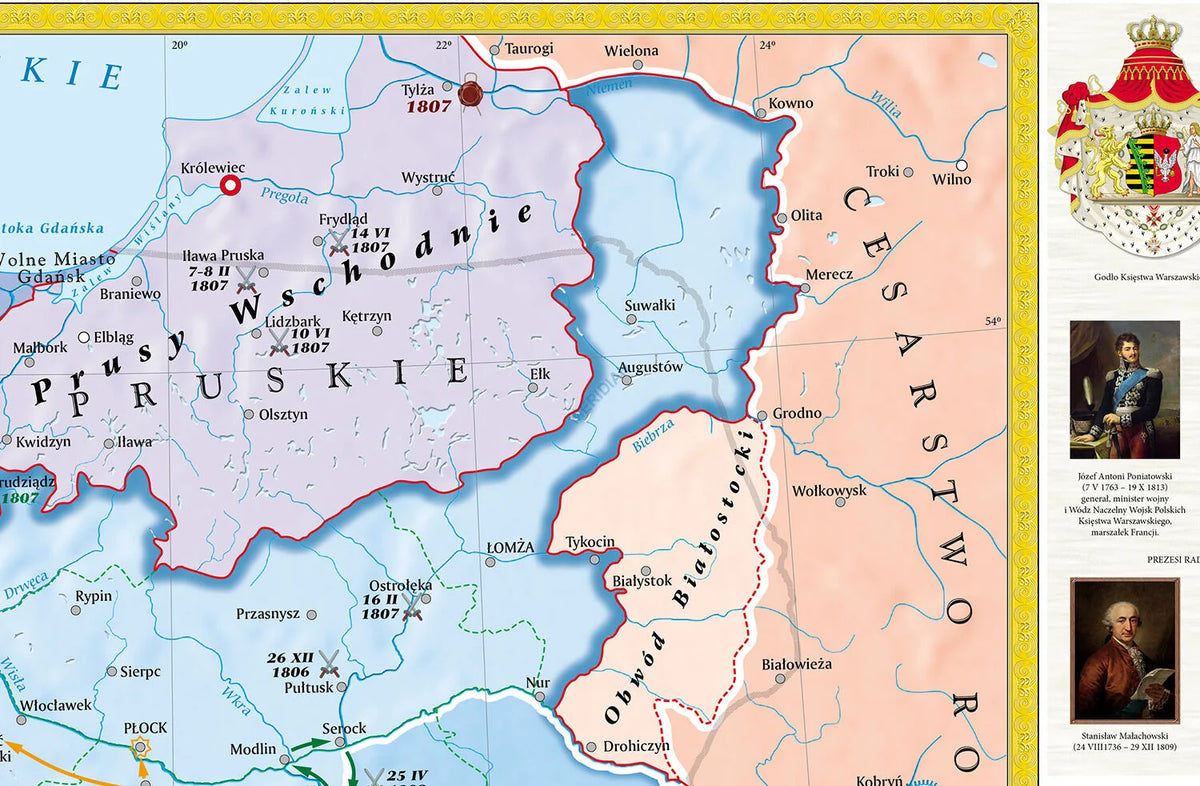This screenshot has height=786, width=1200.
Task: Click the Pregoła river label
Action: (285, 198)
